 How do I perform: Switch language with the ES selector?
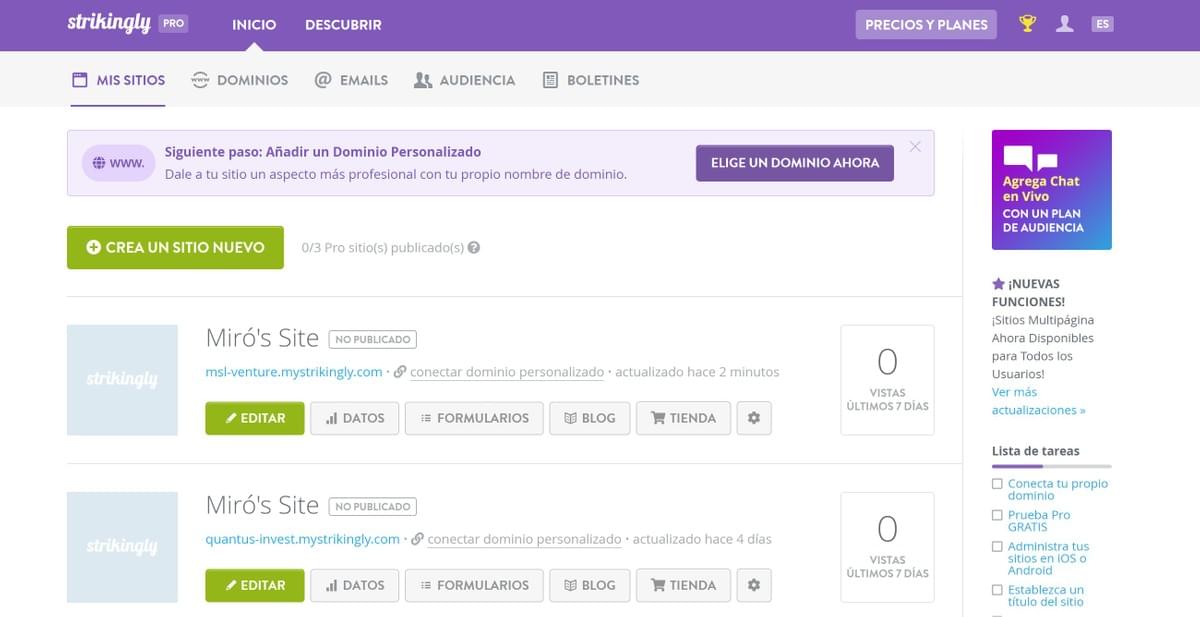click(x=1102, y=24)
